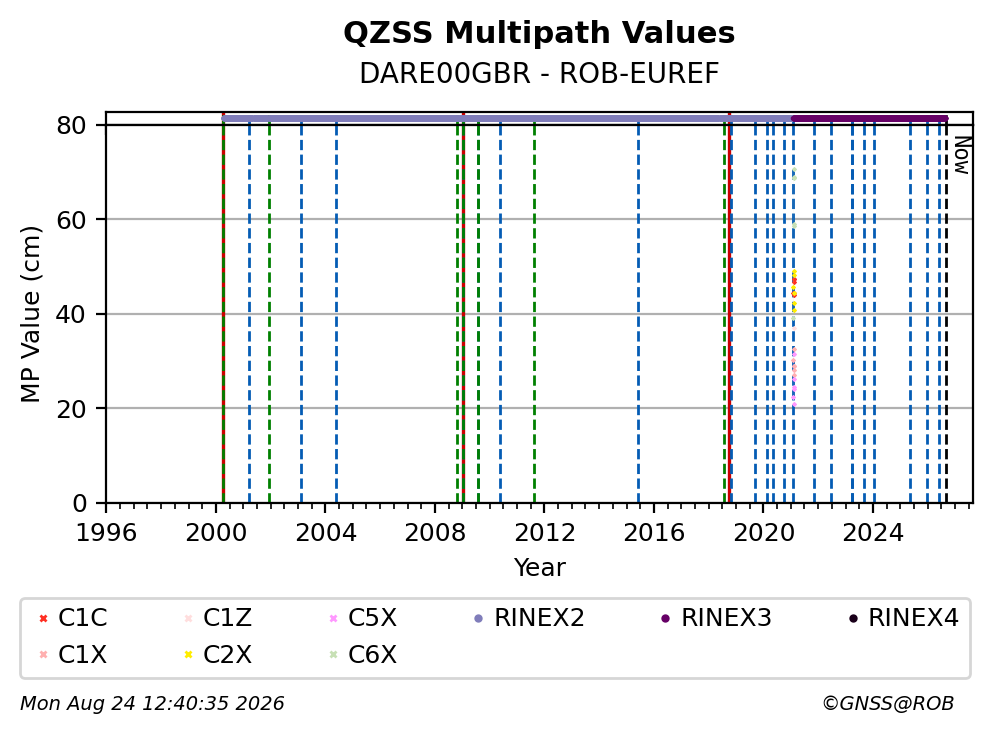The height and width of the screenshot is (734, 992).
Task: Click the 2008 tick on Year axis
Action: [x=435, y=533]
